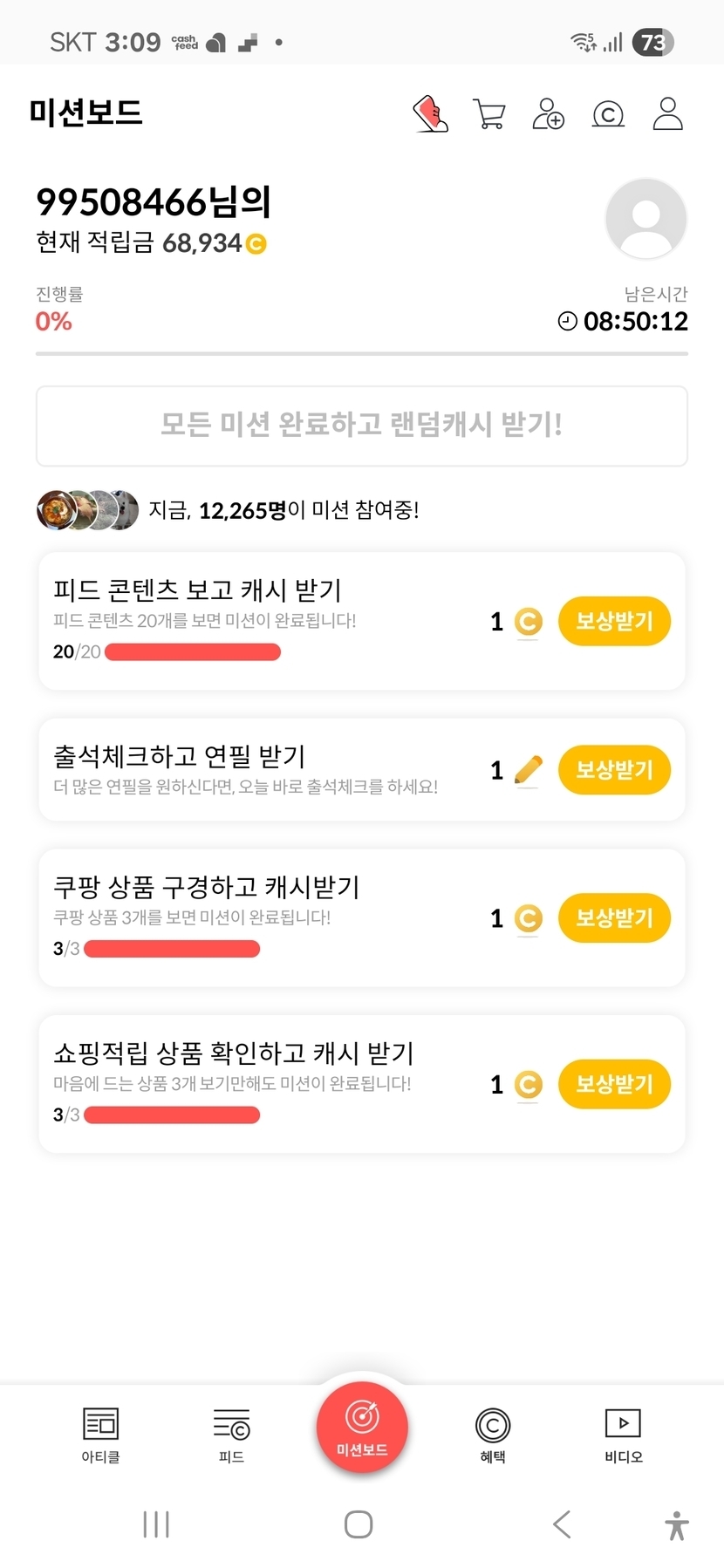Viewport: 724px width, 1568px height.
Task: Claim reward for 쿠팡 상품 mission
Action: pyautogui.click(x=614, y=918)
